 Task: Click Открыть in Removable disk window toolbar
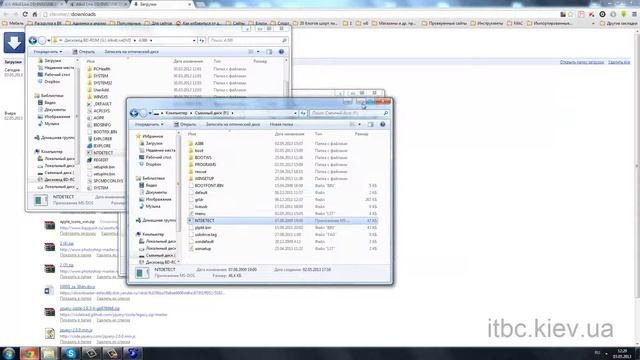(x=185, y=124)
